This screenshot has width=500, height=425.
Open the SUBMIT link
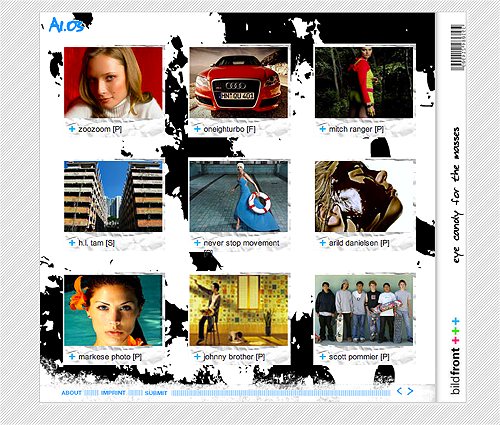tap(156, 393)
